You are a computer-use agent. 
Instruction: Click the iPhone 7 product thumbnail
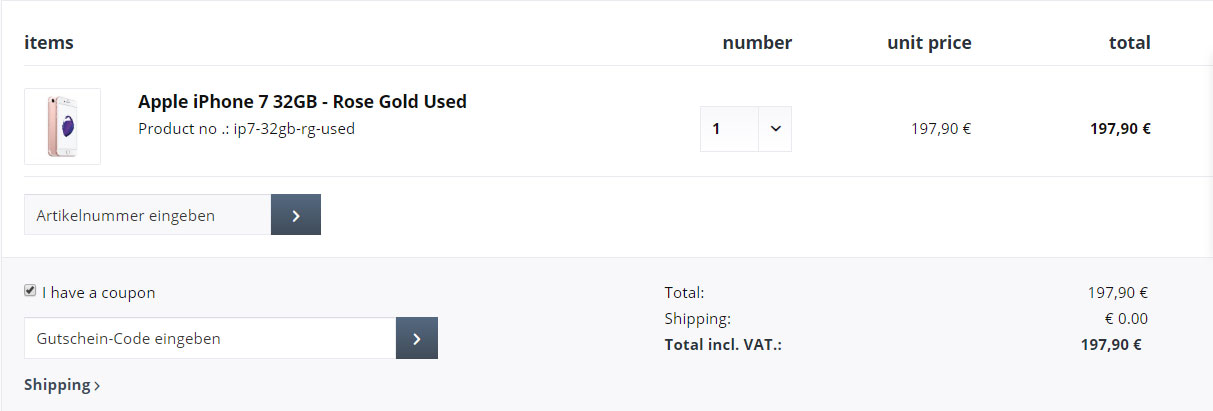[x=62, y=126]
